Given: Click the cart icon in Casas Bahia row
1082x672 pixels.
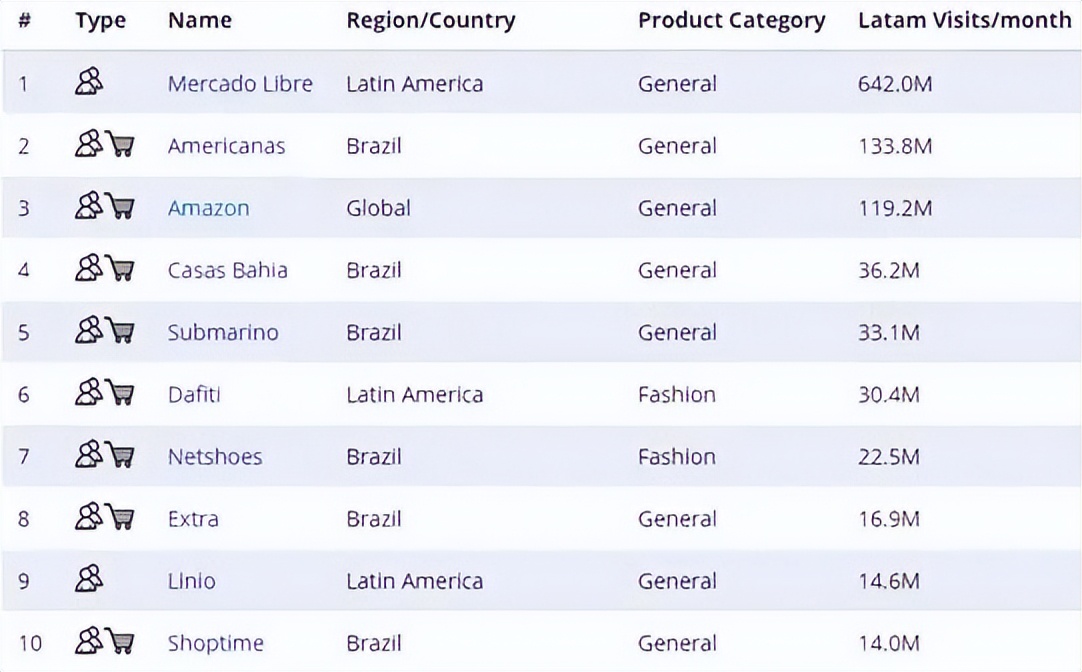Looking at the screenshot, I should point(120,270).
